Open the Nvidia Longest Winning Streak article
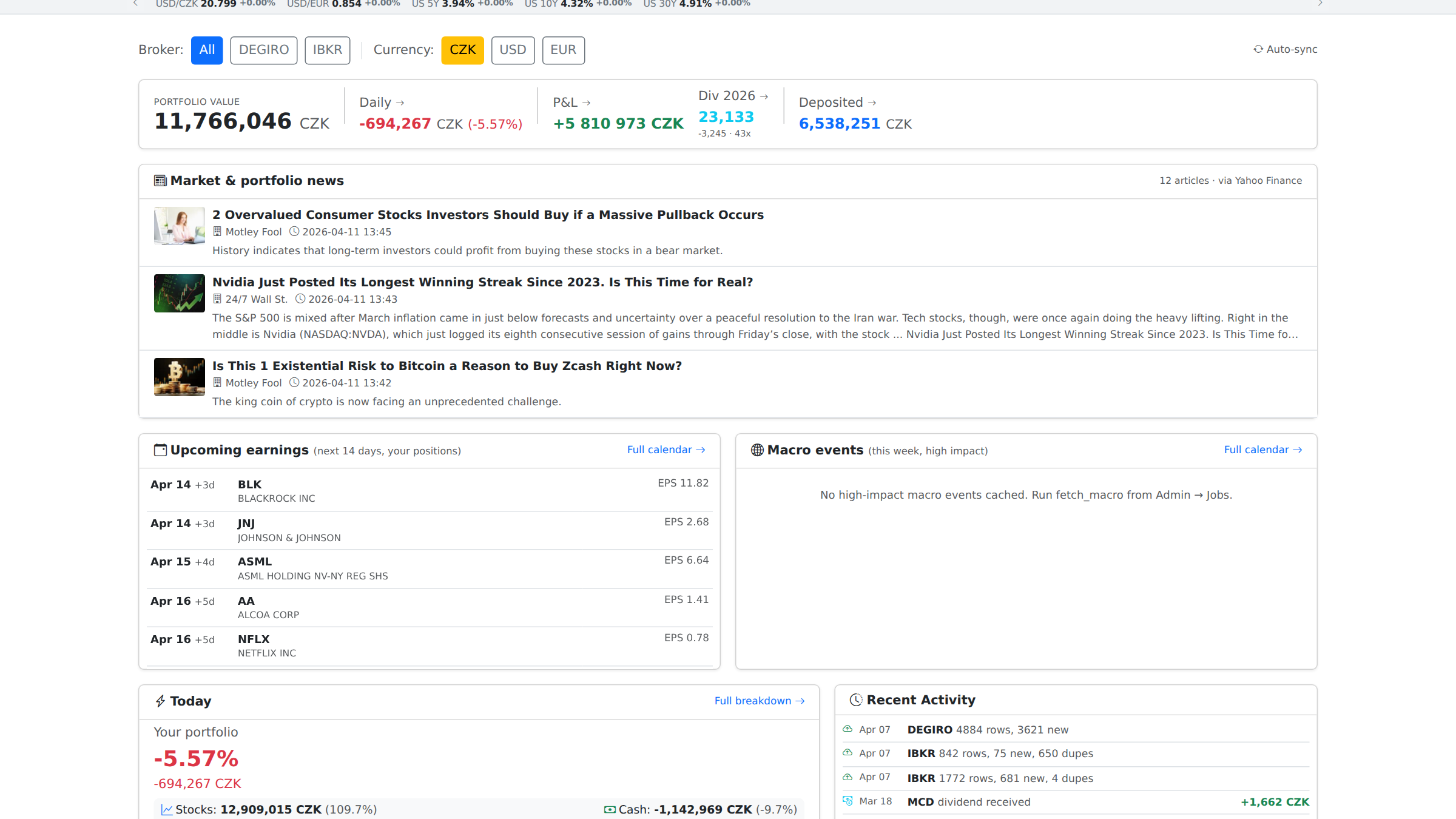The width and height of the screenshot is (1456, 819). pyautogui.click(x=482, y=282)
